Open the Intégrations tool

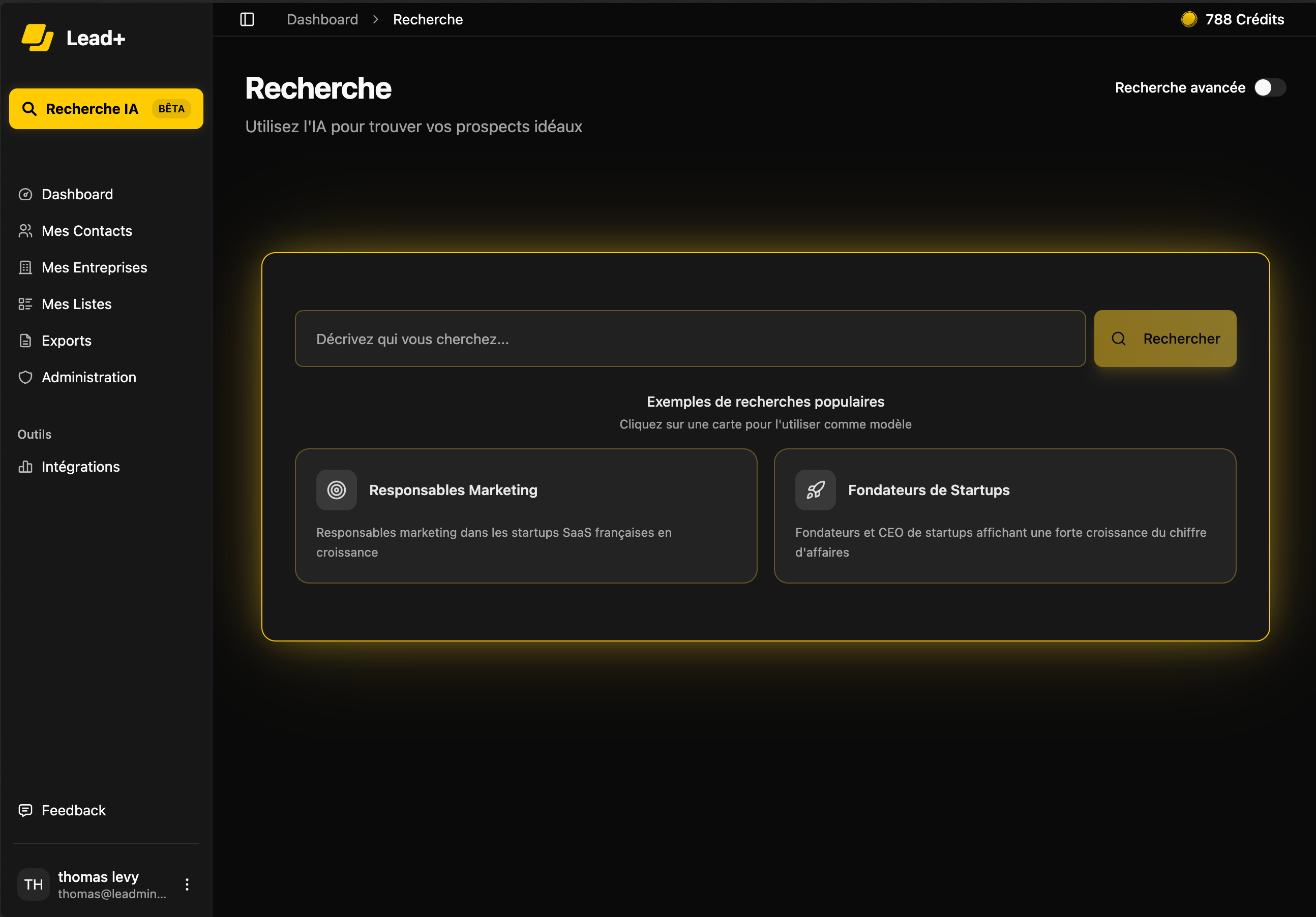point(80,467)
